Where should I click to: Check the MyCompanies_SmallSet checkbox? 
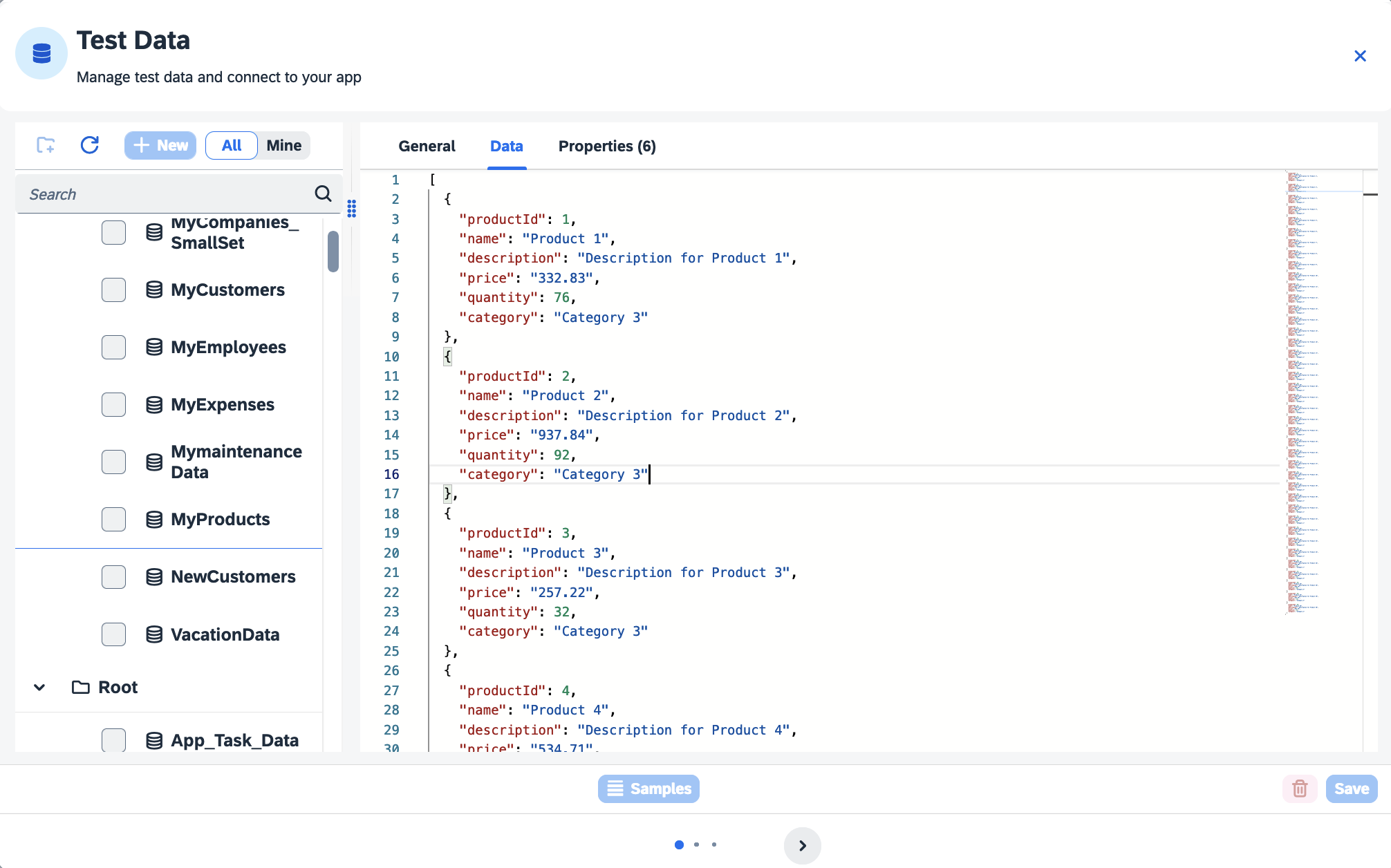pyautogui.click(x=113, y=232)
